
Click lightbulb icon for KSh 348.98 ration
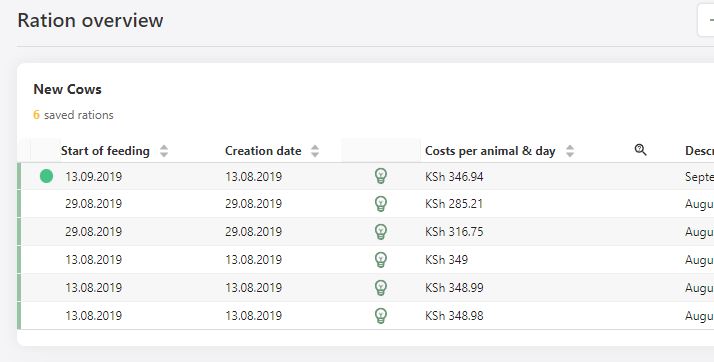coord(381,316)
